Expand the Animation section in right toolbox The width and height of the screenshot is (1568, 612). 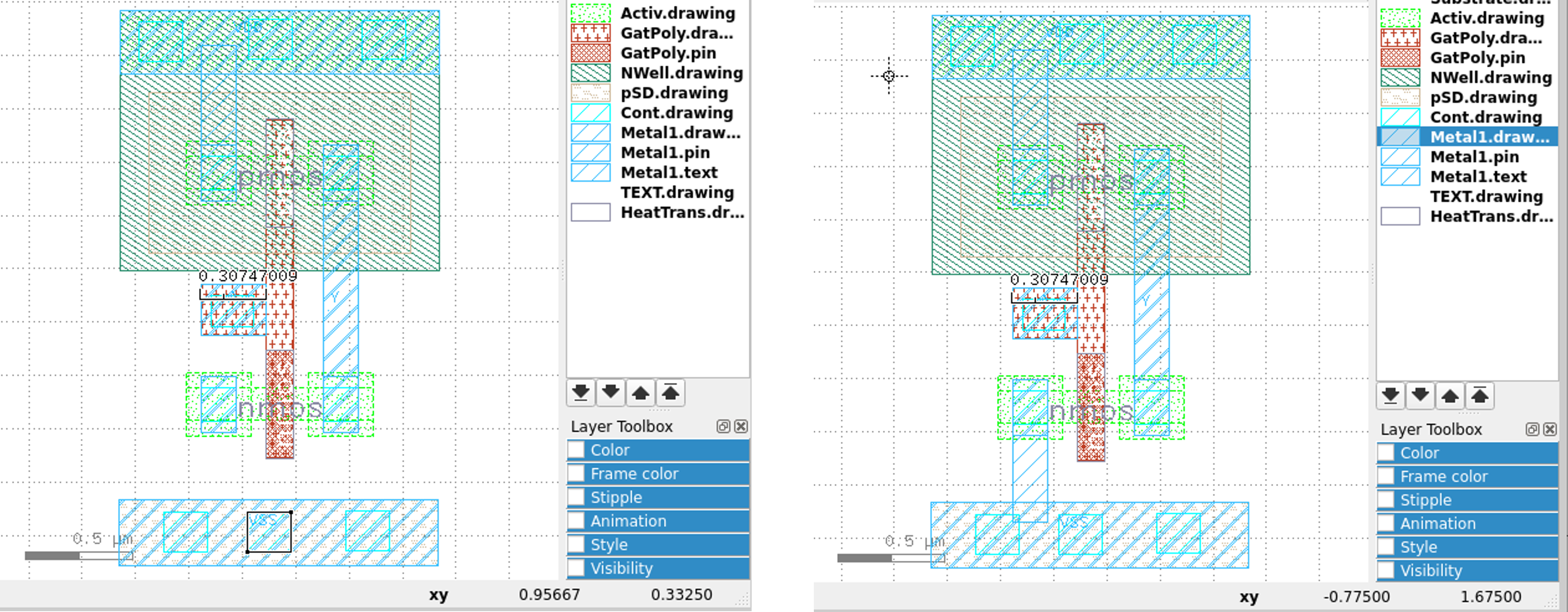pyautogui.click(x=1438, y=524)
